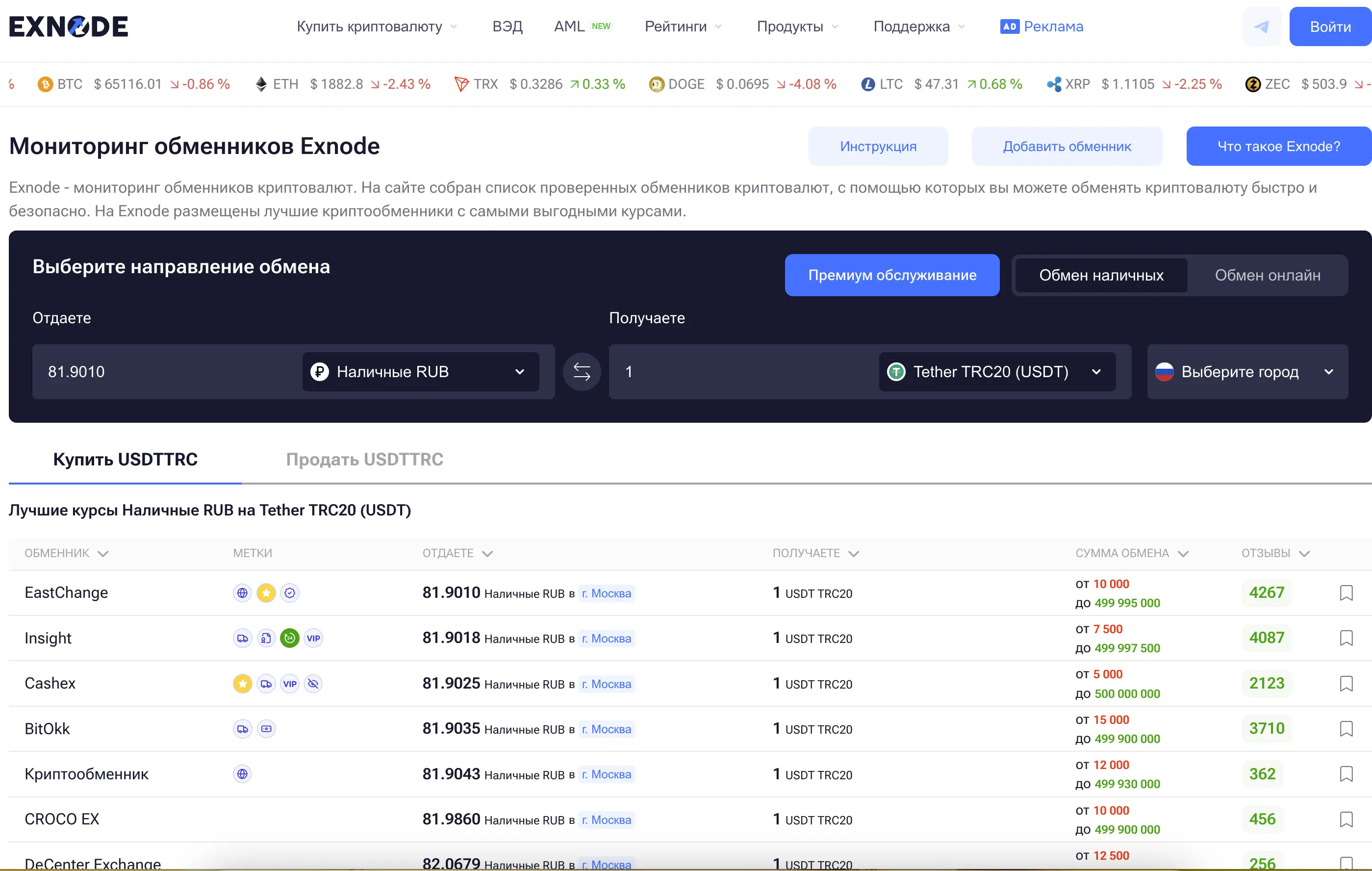Click the LTC coin icon in ticker

(x=868, y=84)
